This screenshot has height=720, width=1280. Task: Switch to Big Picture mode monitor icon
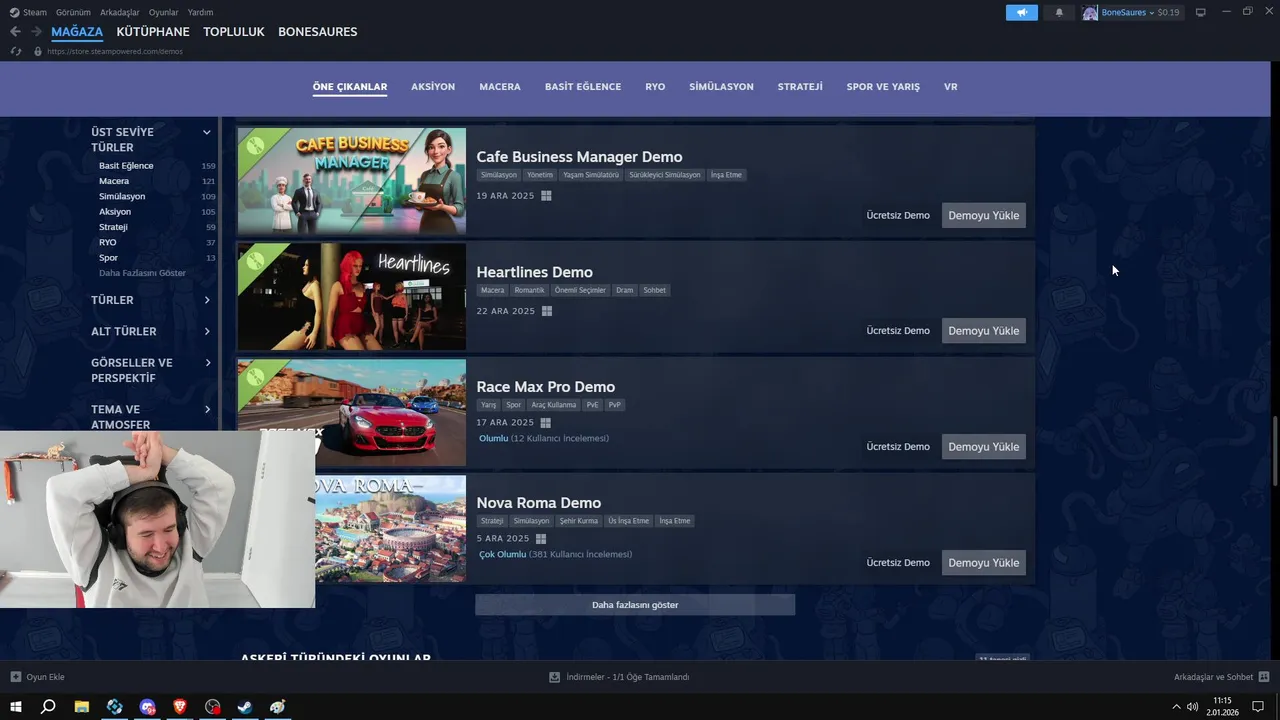coord(1201,13)
